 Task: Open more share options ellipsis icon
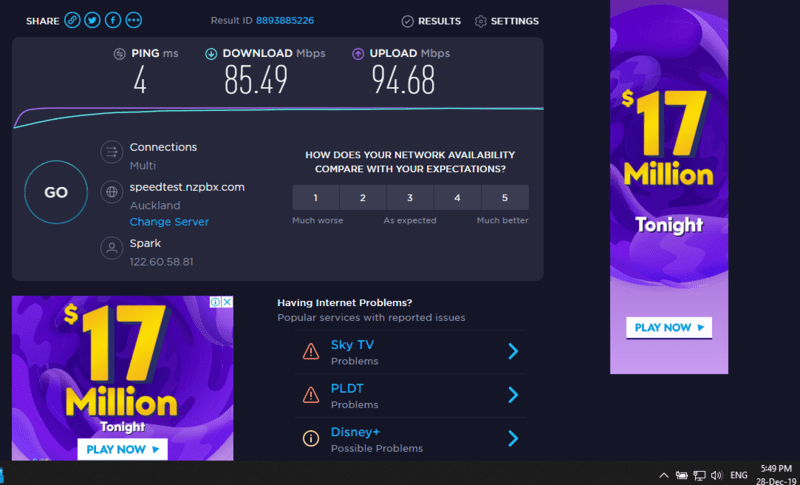[134, 20]
